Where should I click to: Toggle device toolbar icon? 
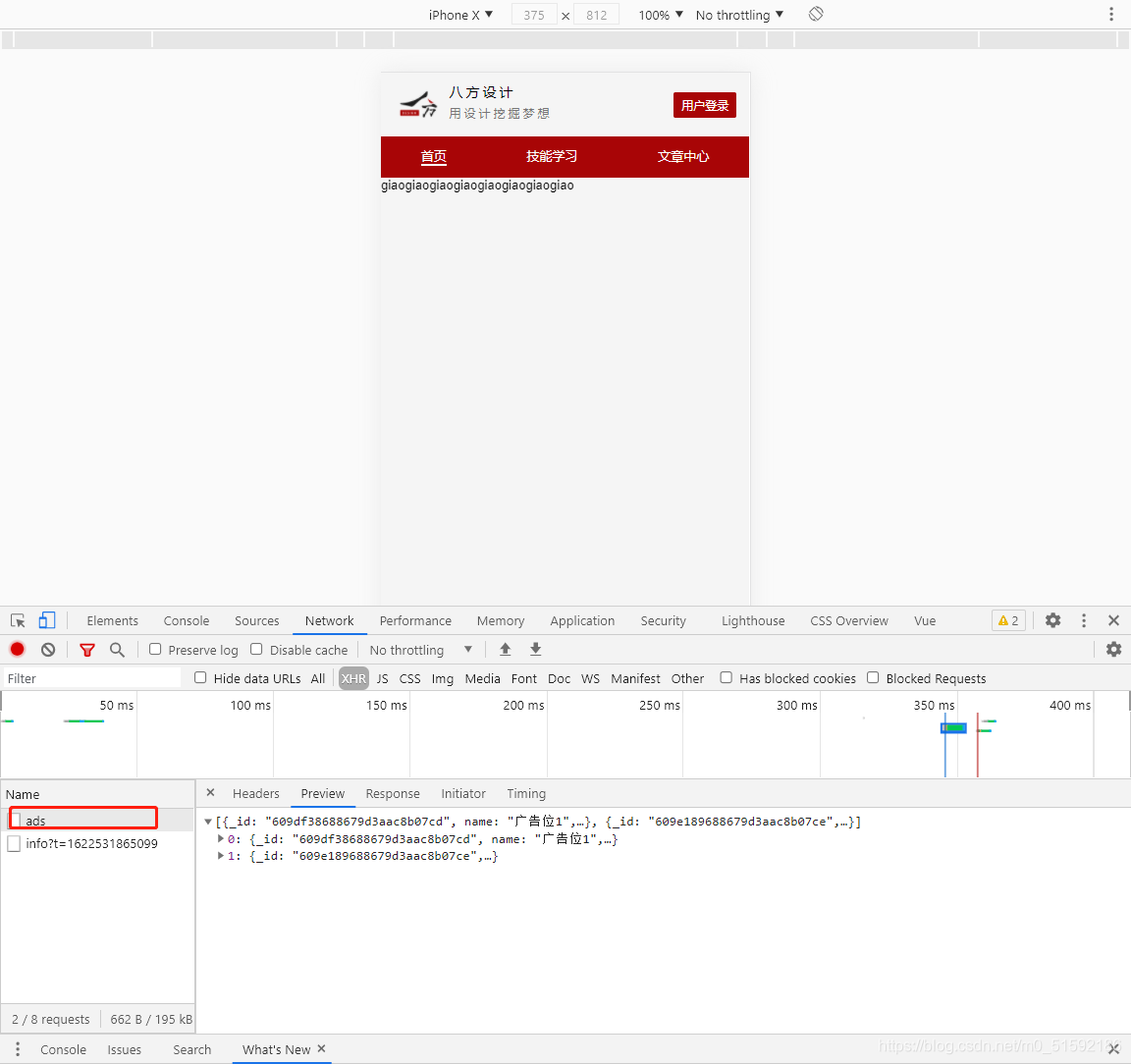[47, 620]
